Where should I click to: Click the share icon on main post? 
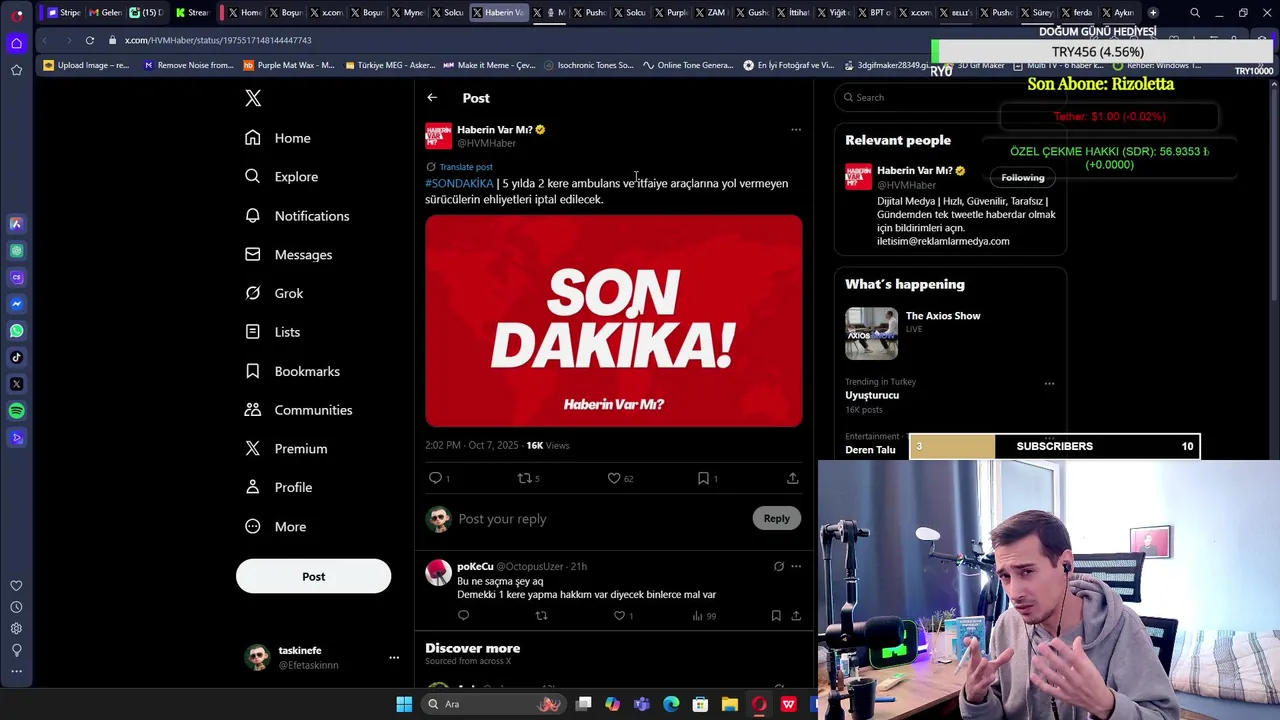pyautogui.click(x=792, y=478)
